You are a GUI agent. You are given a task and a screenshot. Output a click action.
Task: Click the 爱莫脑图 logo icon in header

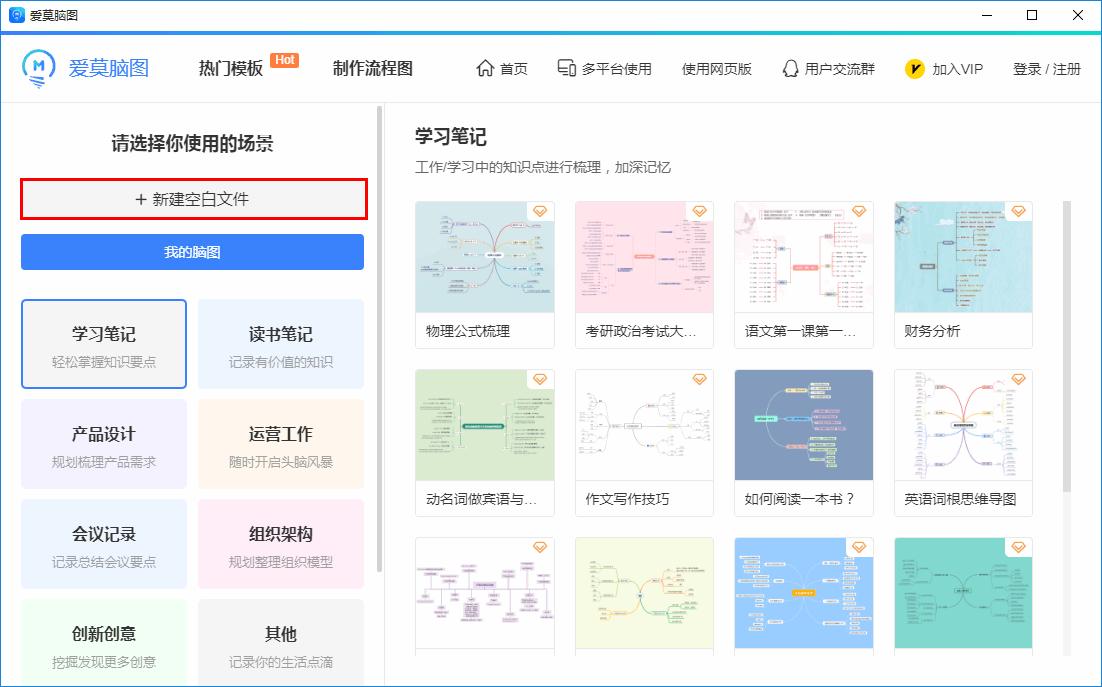[x=39, y=68]
